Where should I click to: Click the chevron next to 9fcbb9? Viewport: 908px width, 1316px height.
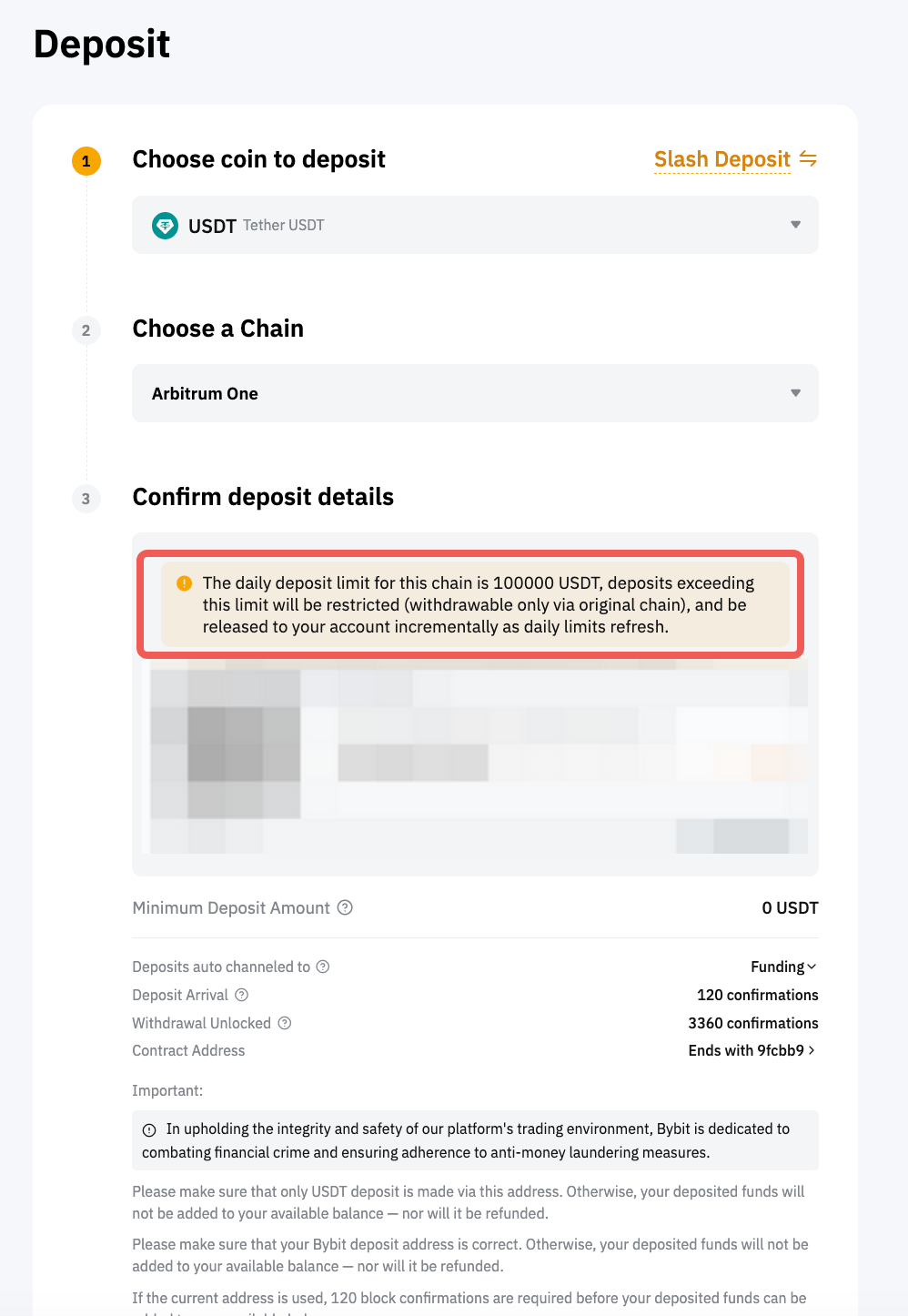(812, 1050)
